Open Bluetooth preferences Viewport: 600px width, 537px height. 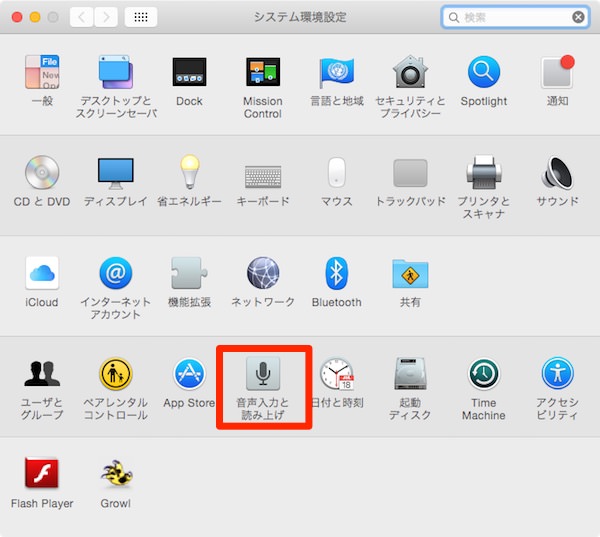(336, 273)
